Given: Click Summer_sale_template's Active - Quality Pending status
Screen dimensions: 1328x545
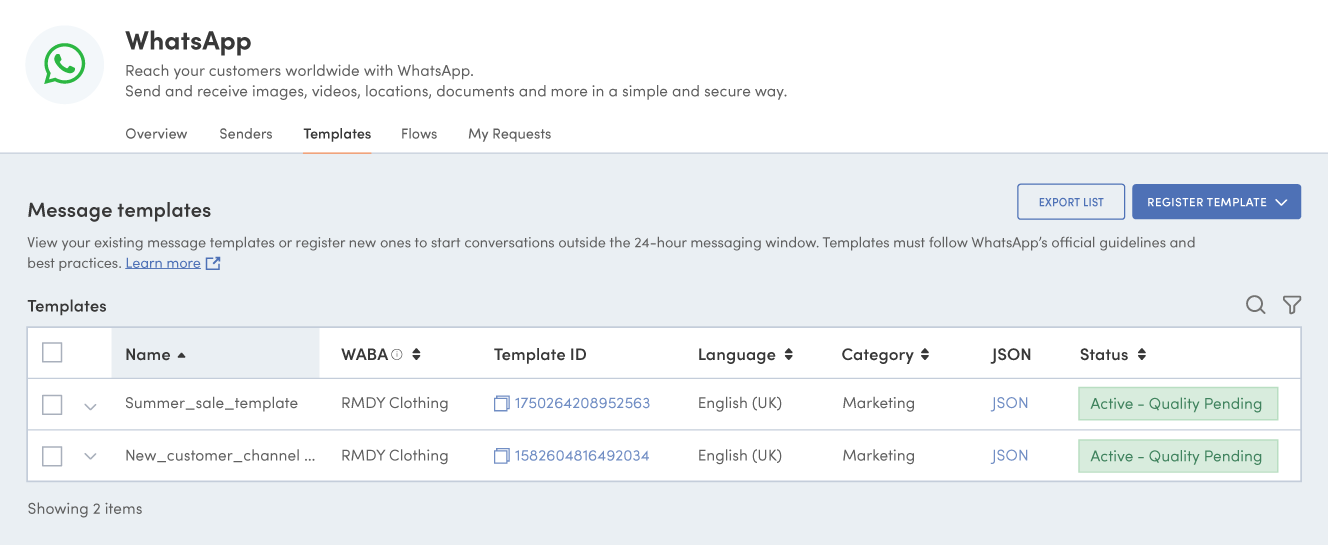Looking at the screenshot, I should pyautogui.click(x=1178, y=404).
